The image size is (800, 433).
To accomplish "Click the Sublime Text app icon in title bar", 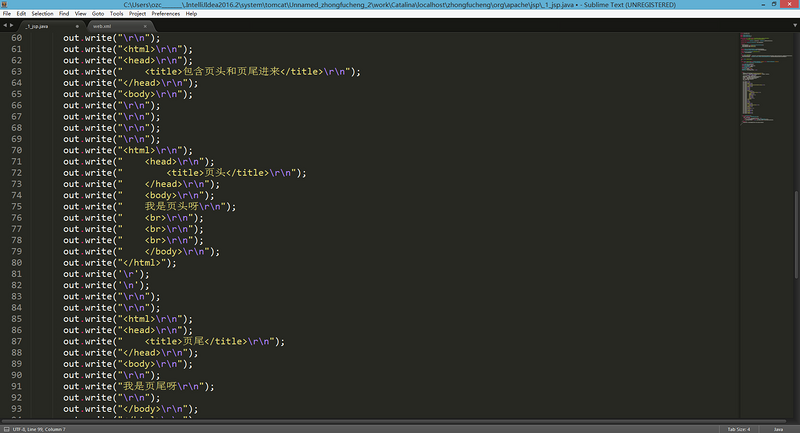I will coord(4,4).
